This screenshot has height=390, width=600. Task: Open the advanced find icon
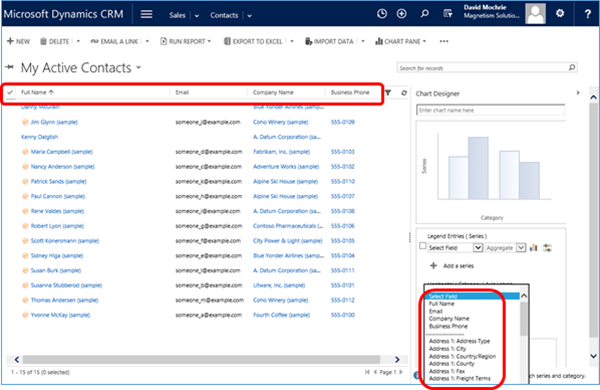448,14
